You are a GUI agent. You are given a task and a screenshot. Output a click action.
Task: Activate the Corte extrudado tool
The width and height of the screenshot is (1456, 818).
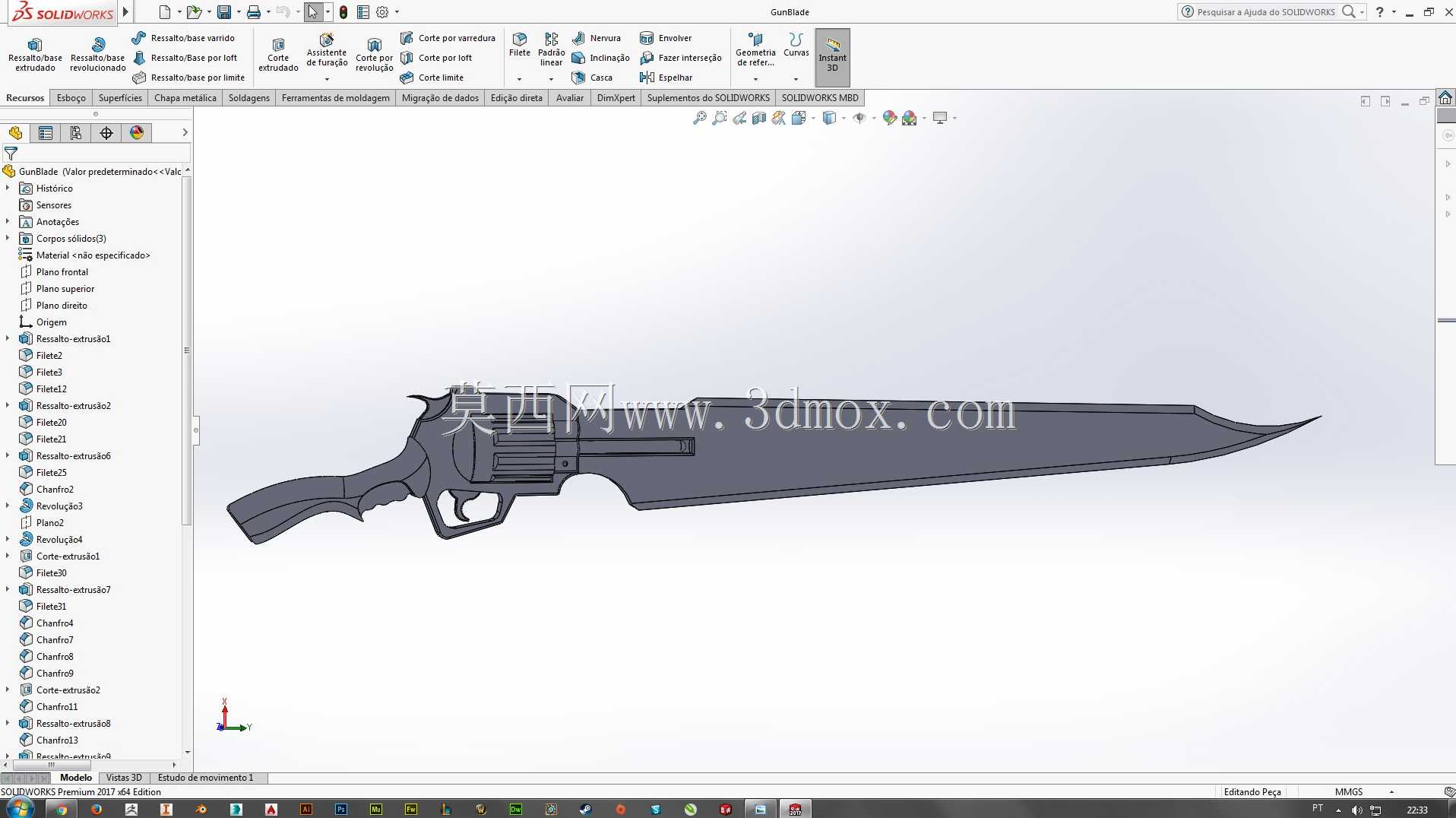[278, 55]
